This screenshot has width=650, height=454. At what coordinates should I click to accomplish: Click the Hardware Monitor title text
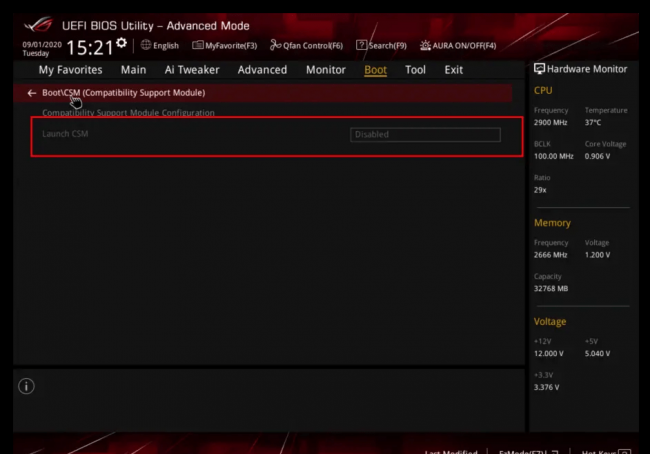pyautogui.click(x=587, y=69)
